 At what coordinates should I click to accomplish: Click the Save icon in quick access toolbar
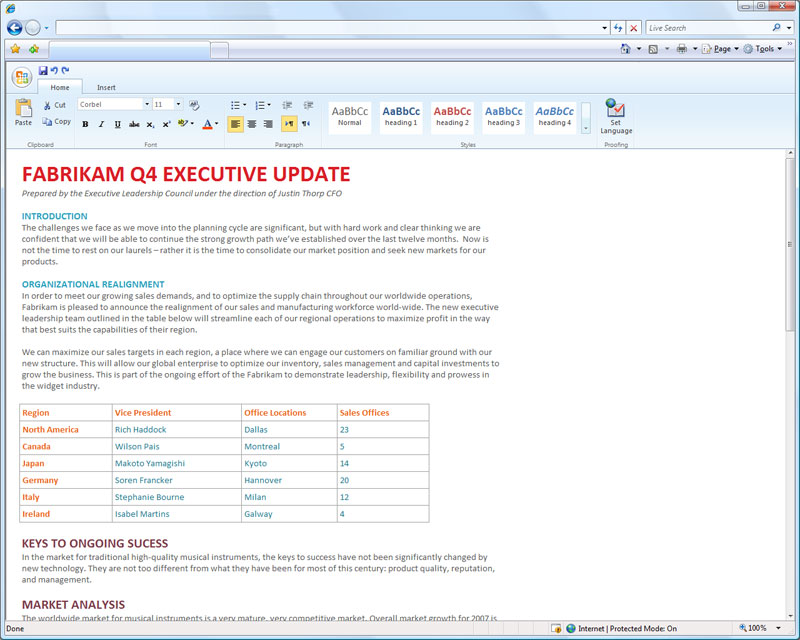point(43,70)
